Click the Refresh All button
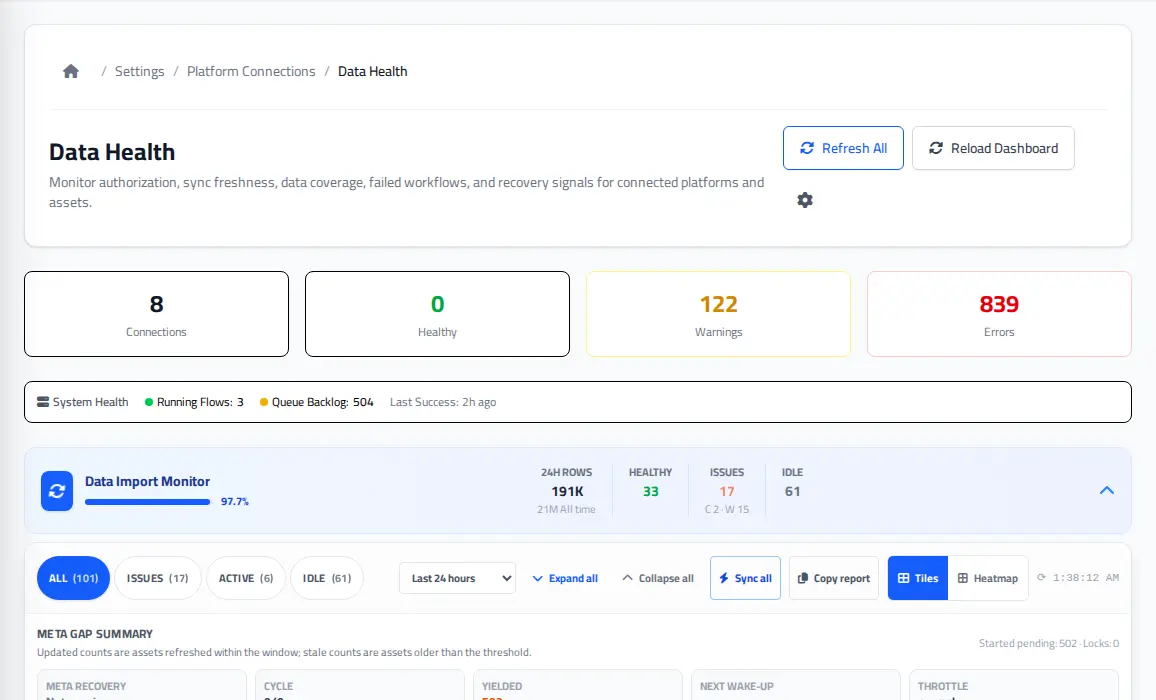 pyautogui.click(x=843, y=148)
